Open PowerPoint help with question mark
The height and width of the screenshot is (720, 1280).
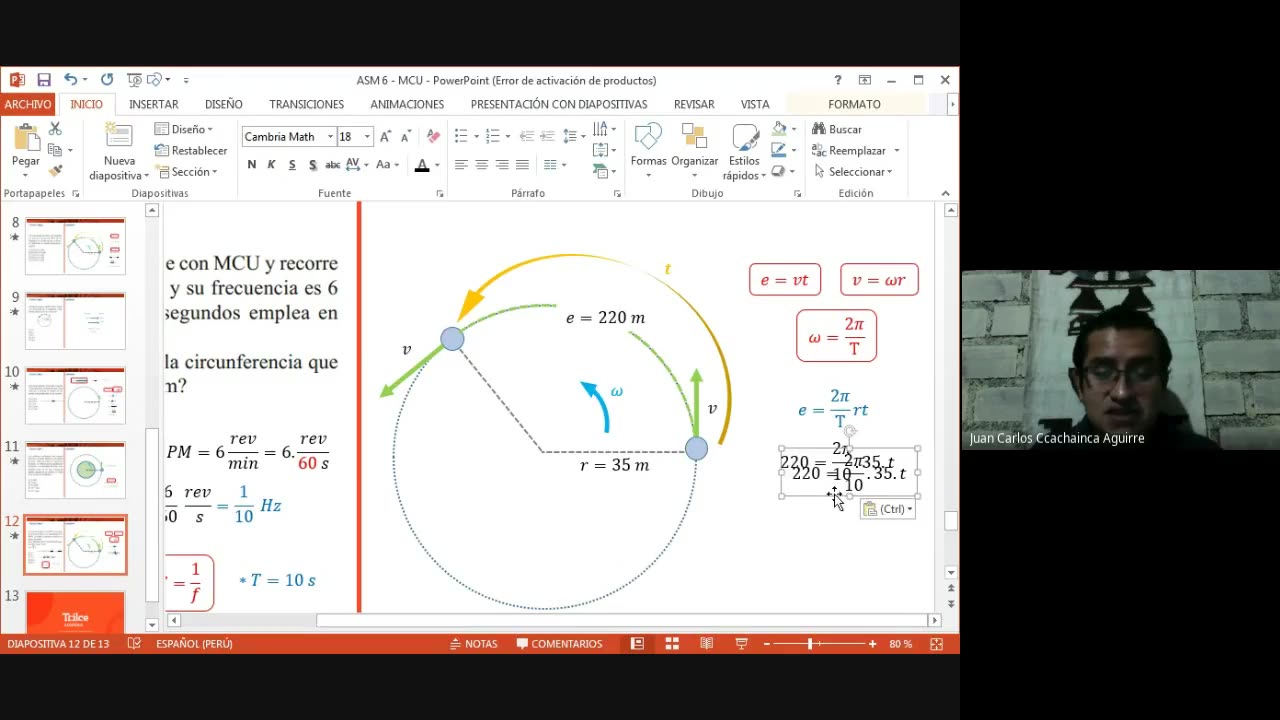point(838,80)
